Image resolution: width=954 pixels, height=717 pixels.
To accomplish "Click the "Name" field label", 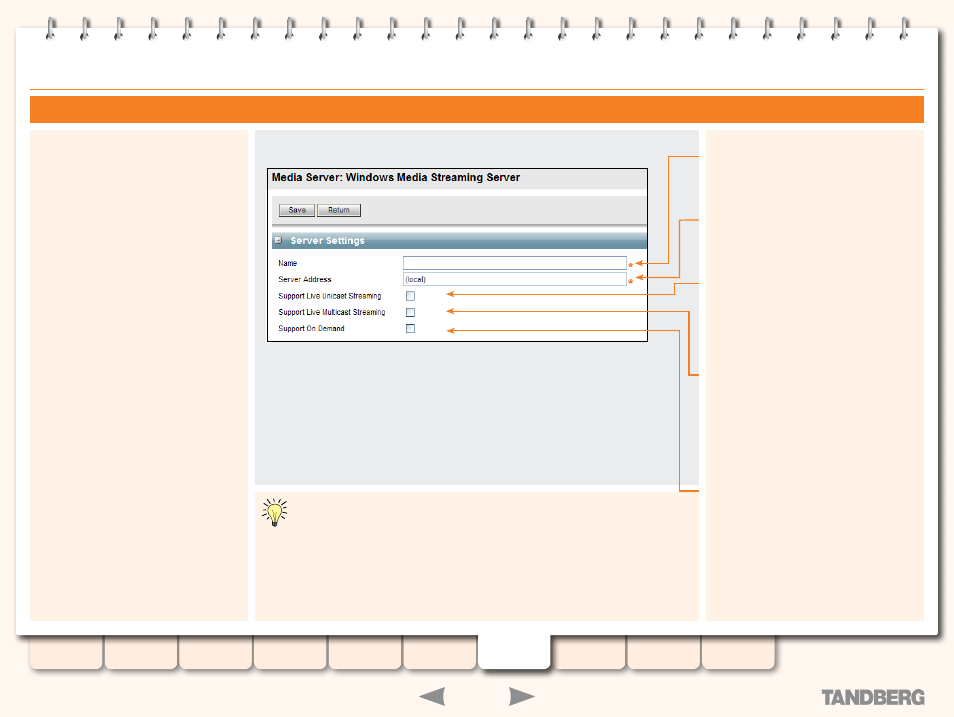I will click(288, 263).
